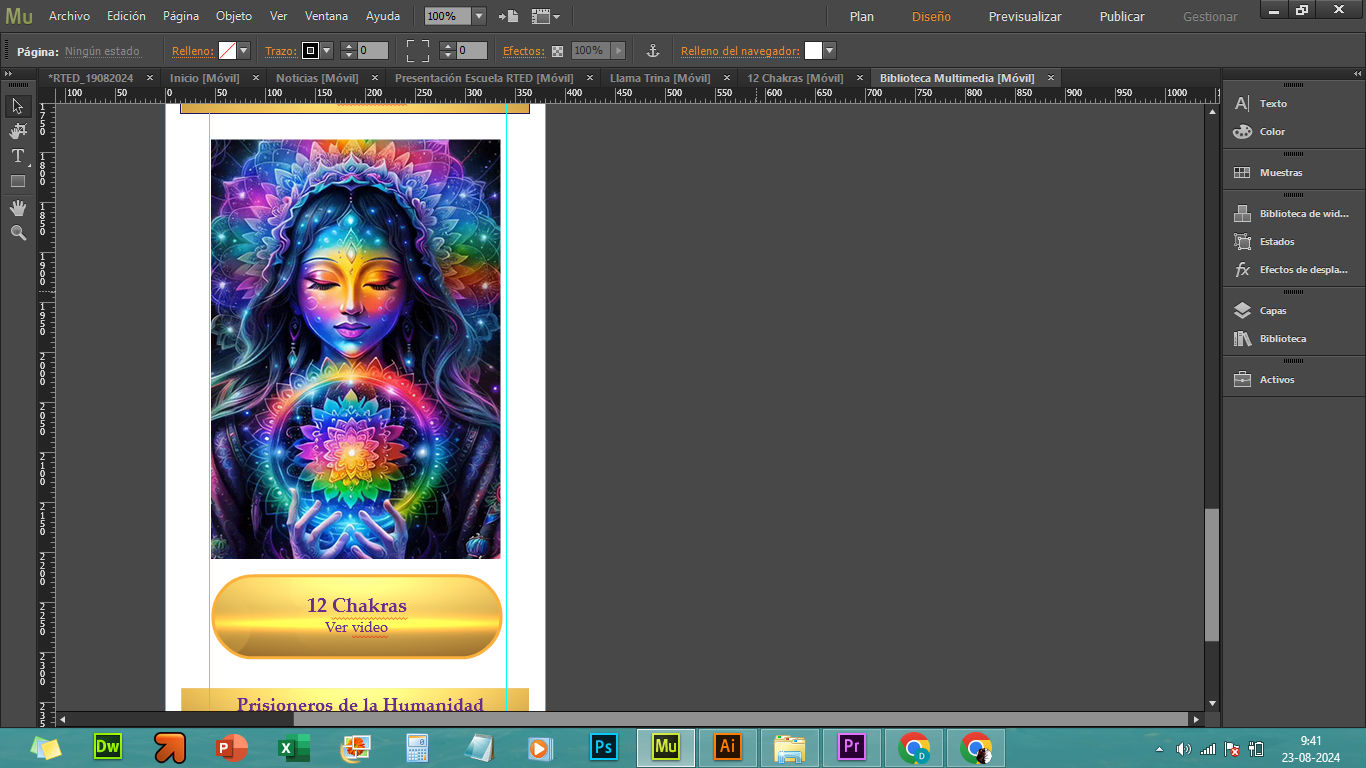
Task: Open the Capas panel
Action: (1272, 311)
